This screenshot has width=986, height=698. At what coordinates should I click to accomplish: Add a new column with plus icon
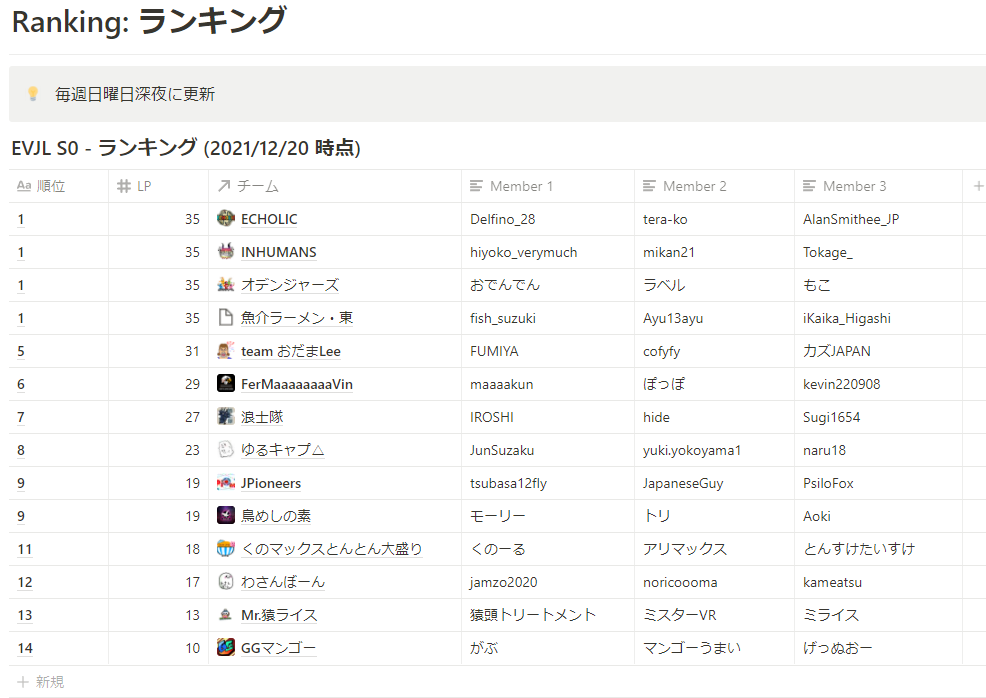tap(978, 186)
